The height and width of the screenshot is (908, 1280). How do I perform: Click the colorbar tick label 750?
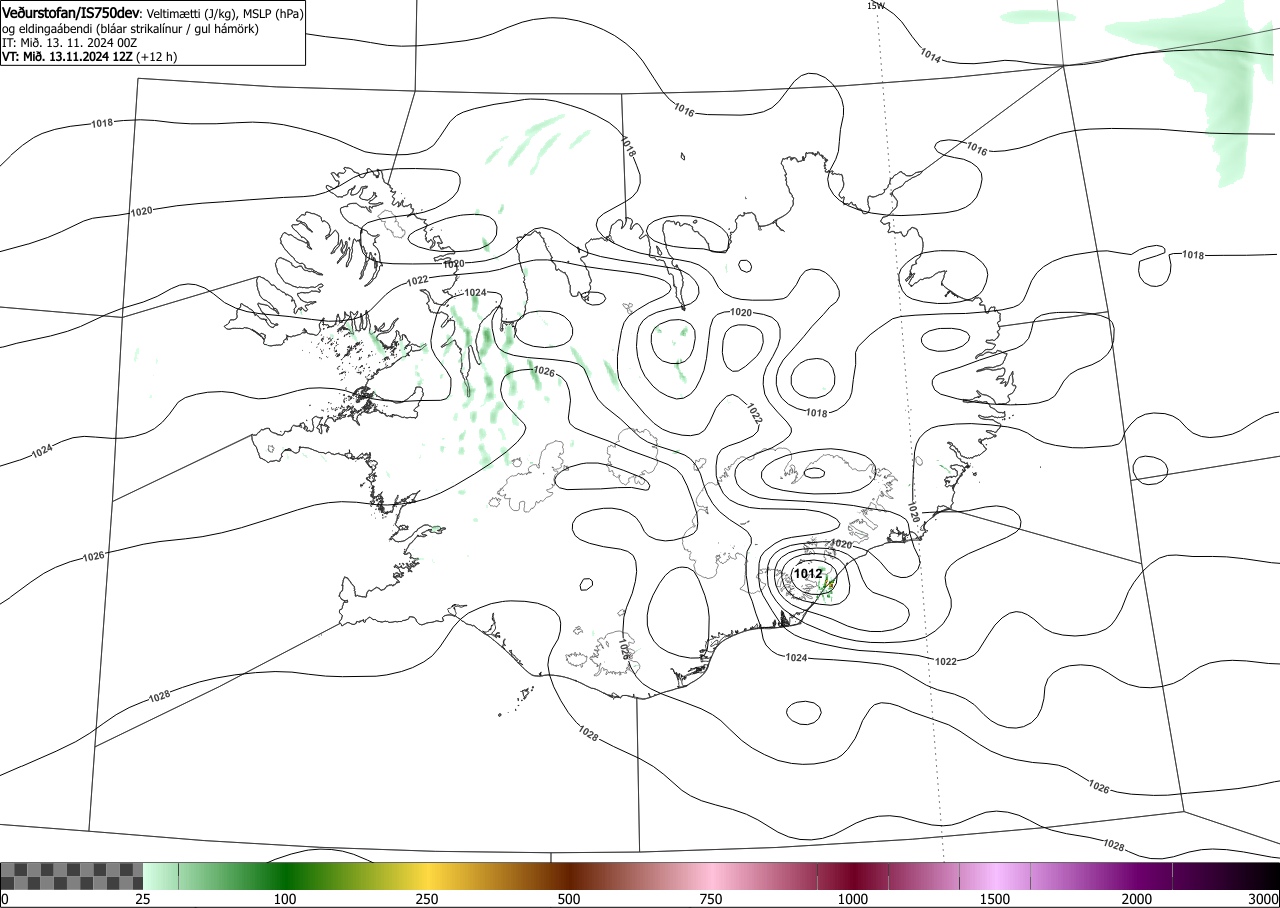coord(711,899)
